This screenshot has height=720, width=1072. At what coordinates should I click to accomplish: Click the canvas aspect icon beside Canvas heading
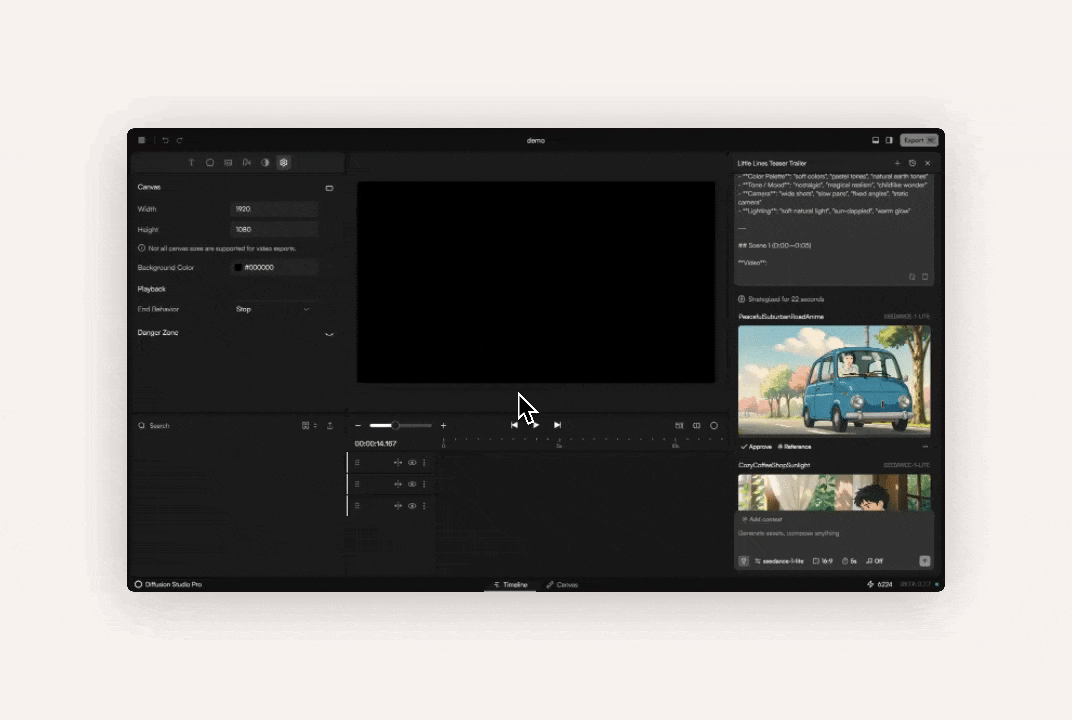click(330, 188)
